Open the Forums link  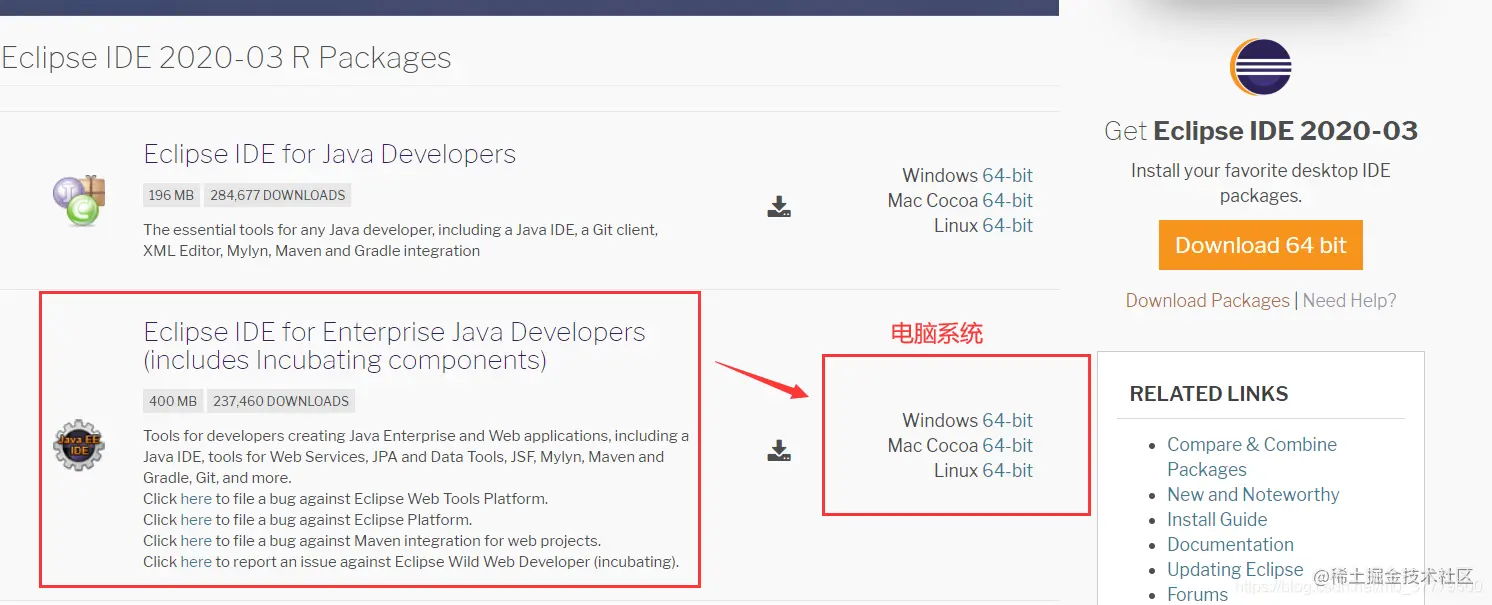tap(1197, 594)
